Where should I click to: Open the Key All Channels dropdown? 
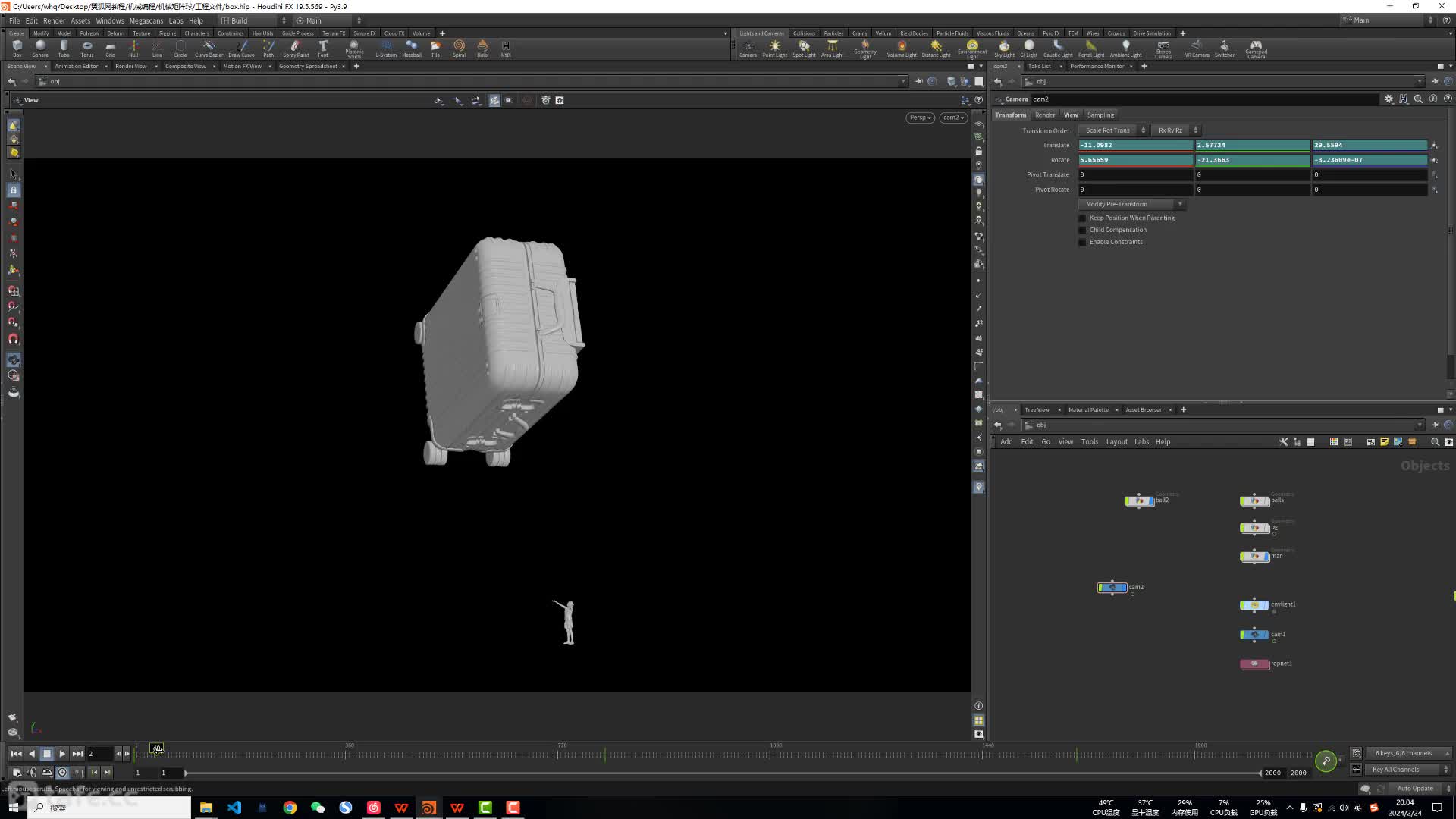point(1408,770)
